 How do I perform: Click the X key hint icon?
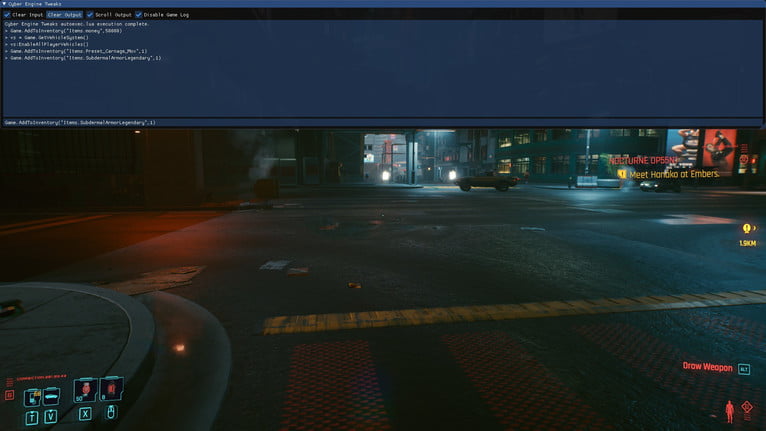point(85,414)
